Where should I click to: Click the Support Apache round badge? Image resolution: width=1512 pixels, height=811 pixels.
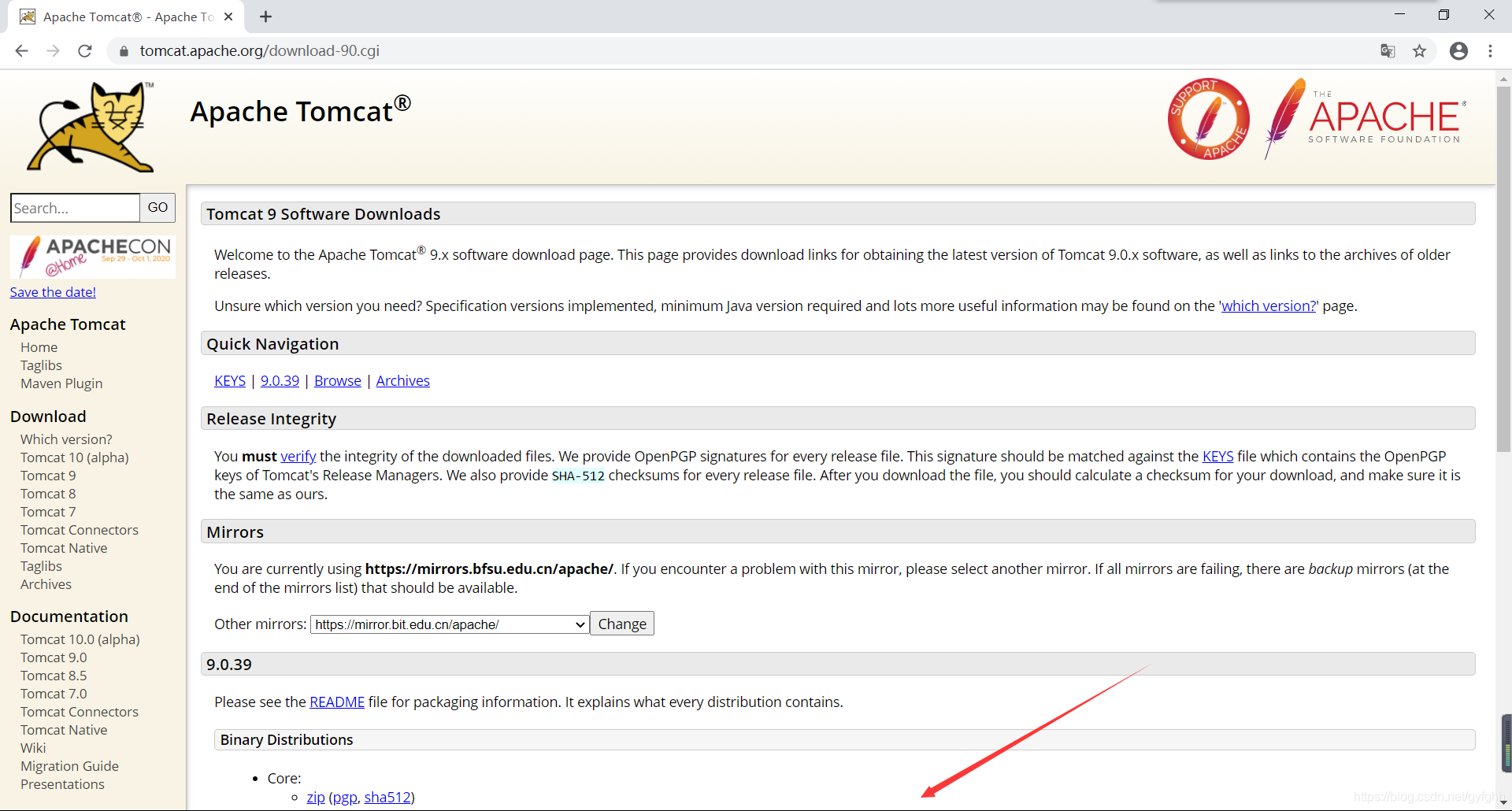[1208, 119]
